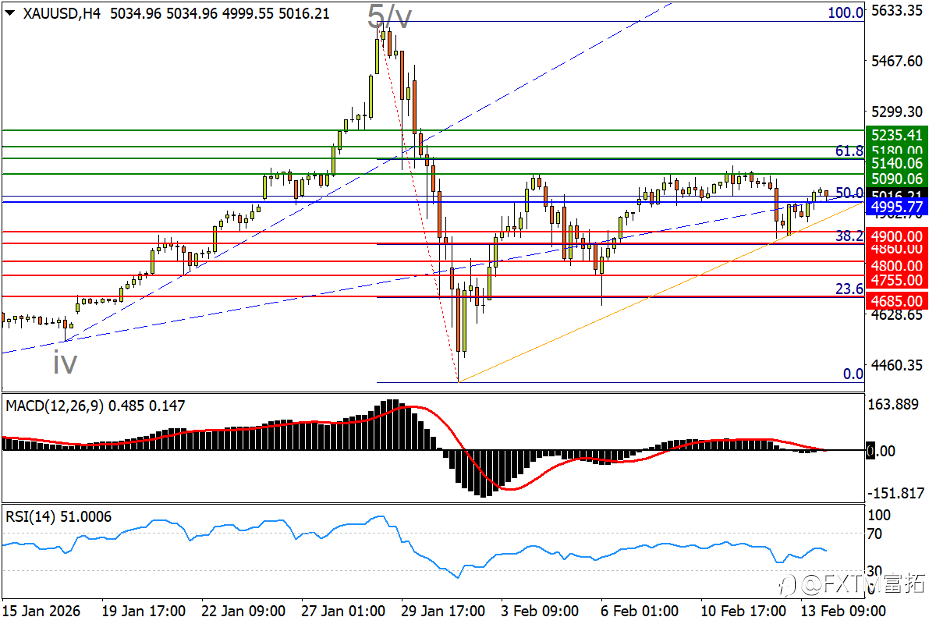Click the 5/v wave label

coord(389,17)
